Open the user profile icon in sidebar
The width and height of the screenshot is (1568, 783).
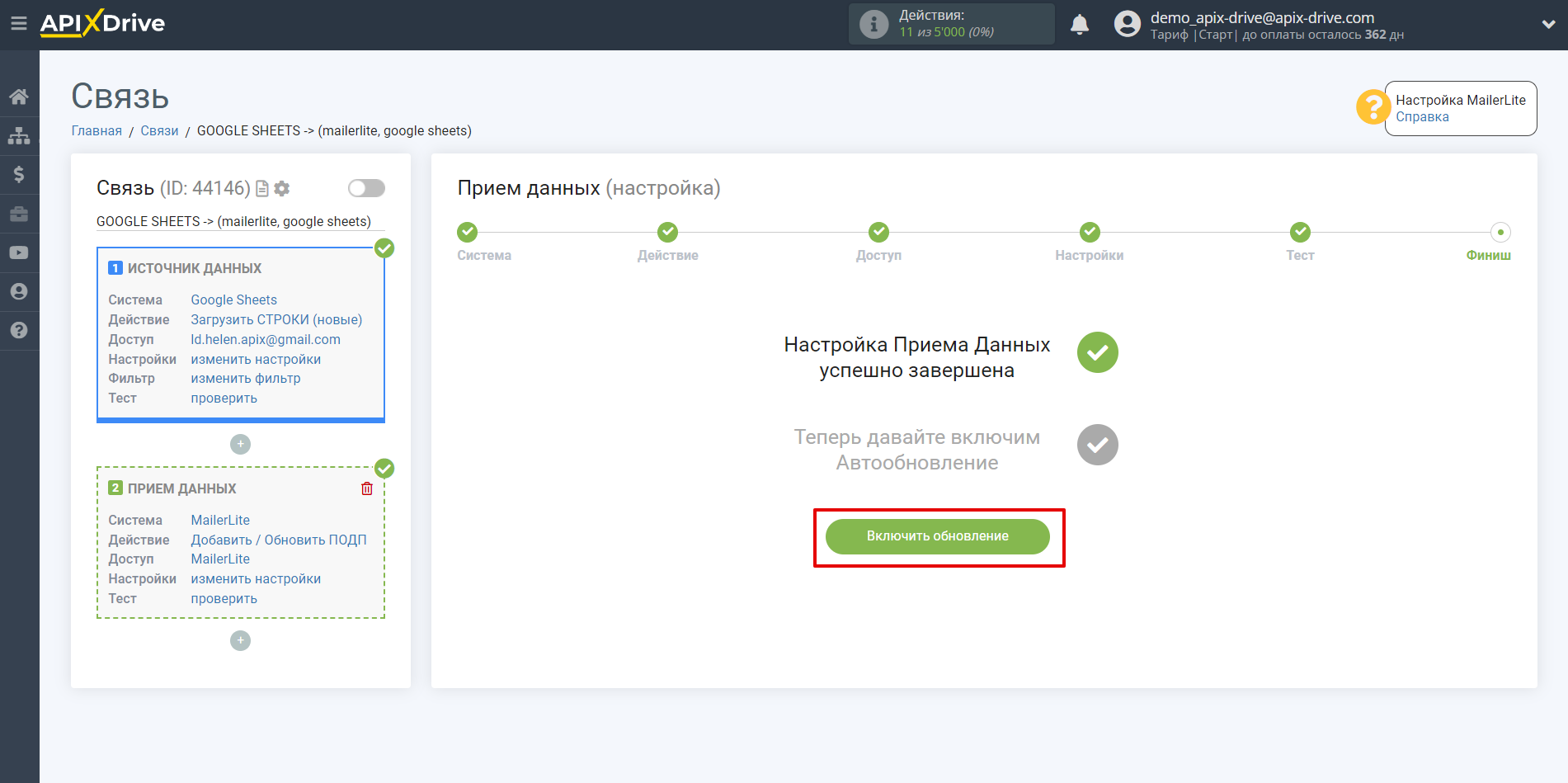19,291
